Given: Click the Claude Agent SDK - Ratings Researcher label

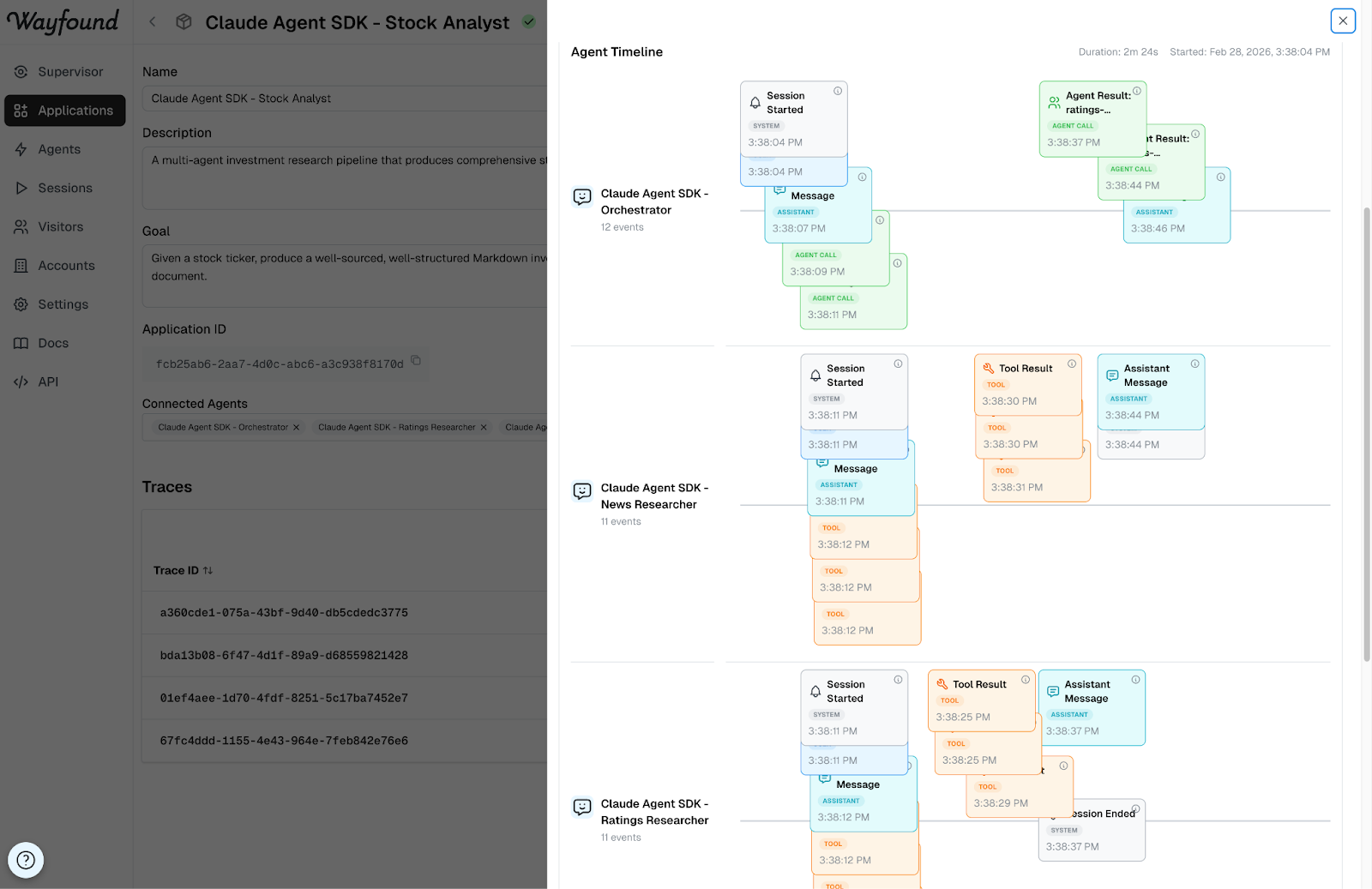Looking at the screenshot, I should click(x=654, y=812).
